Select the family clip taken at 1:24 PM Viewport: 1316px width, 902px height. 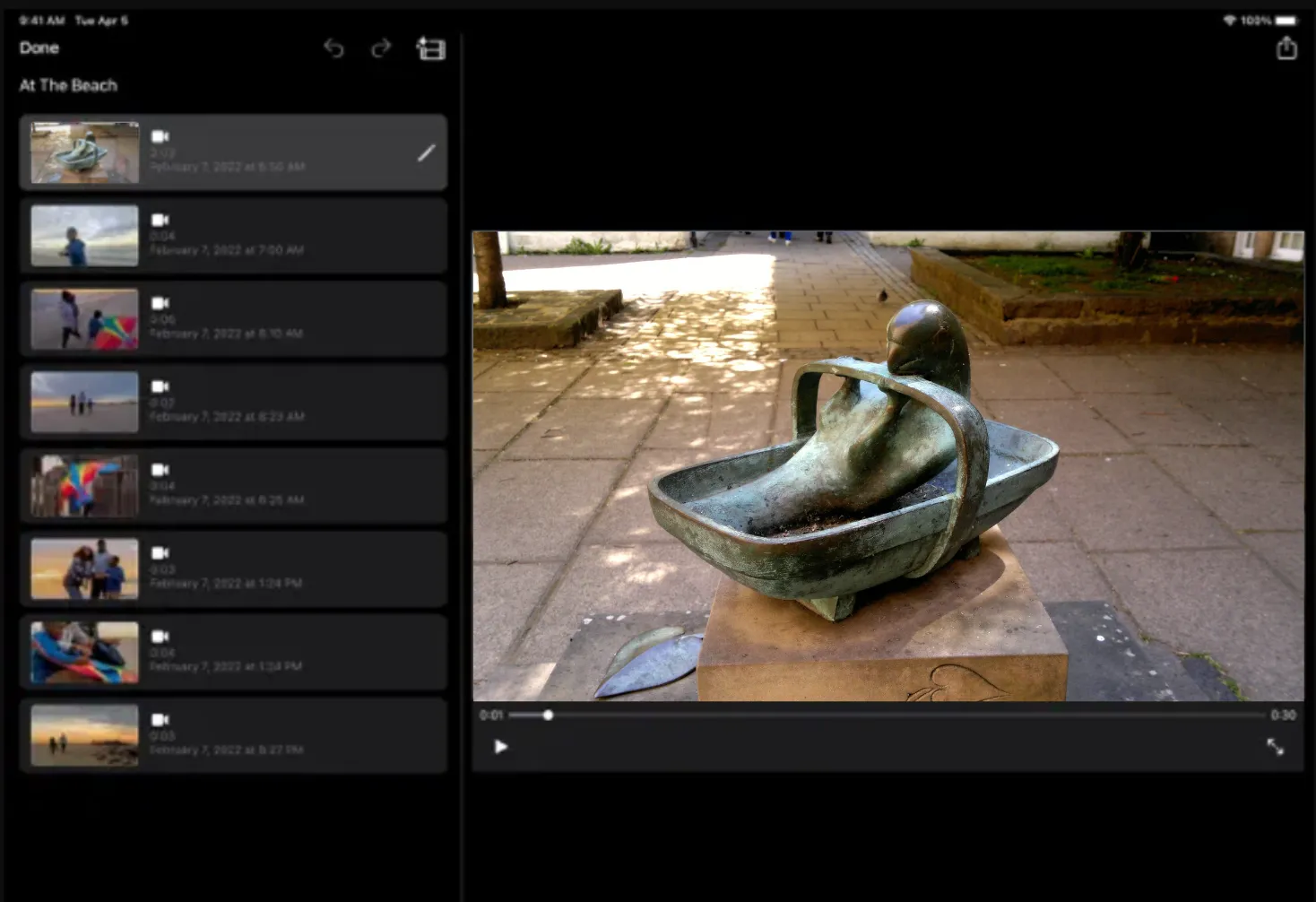click(233, 568)
